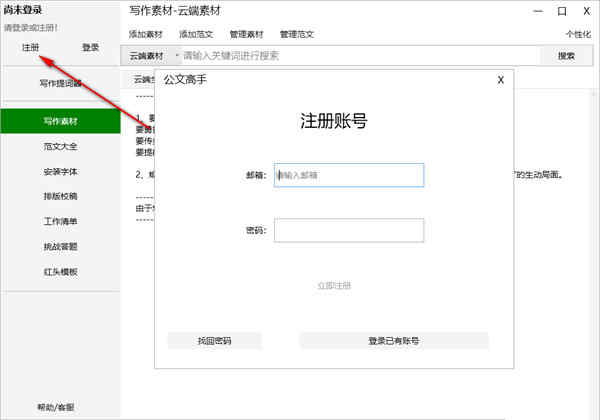Click 注册 link in the sidebar
Viewport: 600px width, 420px height.
(31, 47)
